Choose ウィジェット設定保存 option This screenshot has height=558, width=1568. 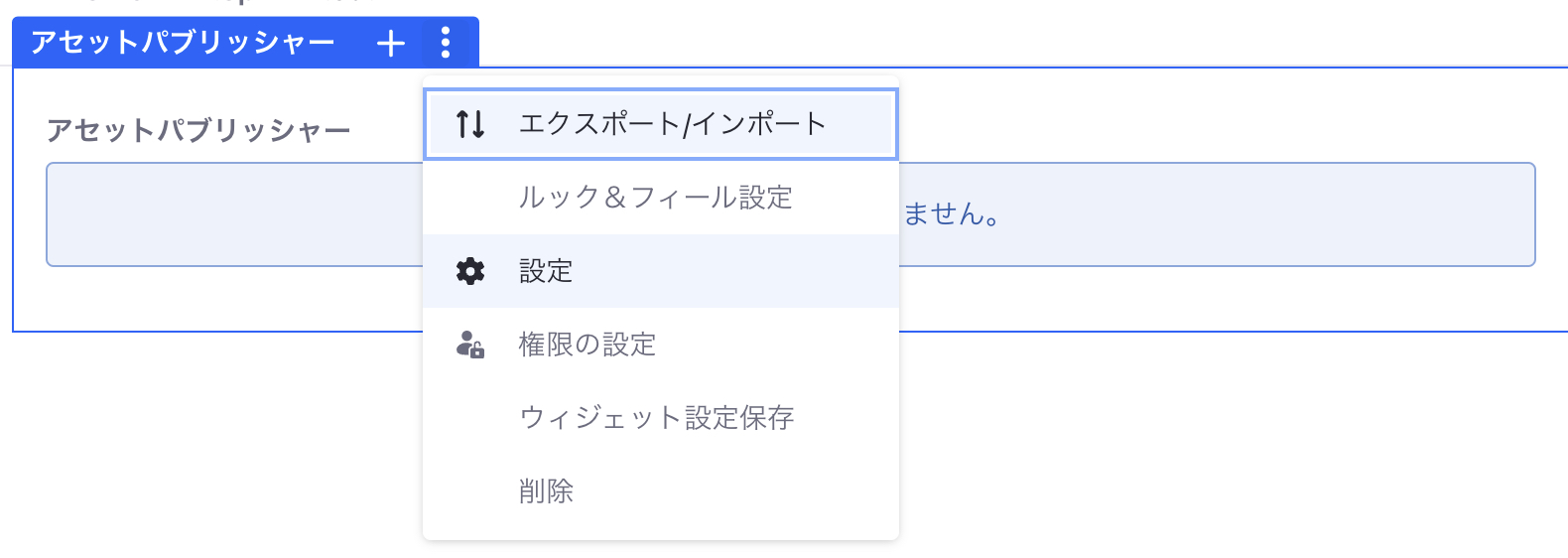click(x=656, y=418)
